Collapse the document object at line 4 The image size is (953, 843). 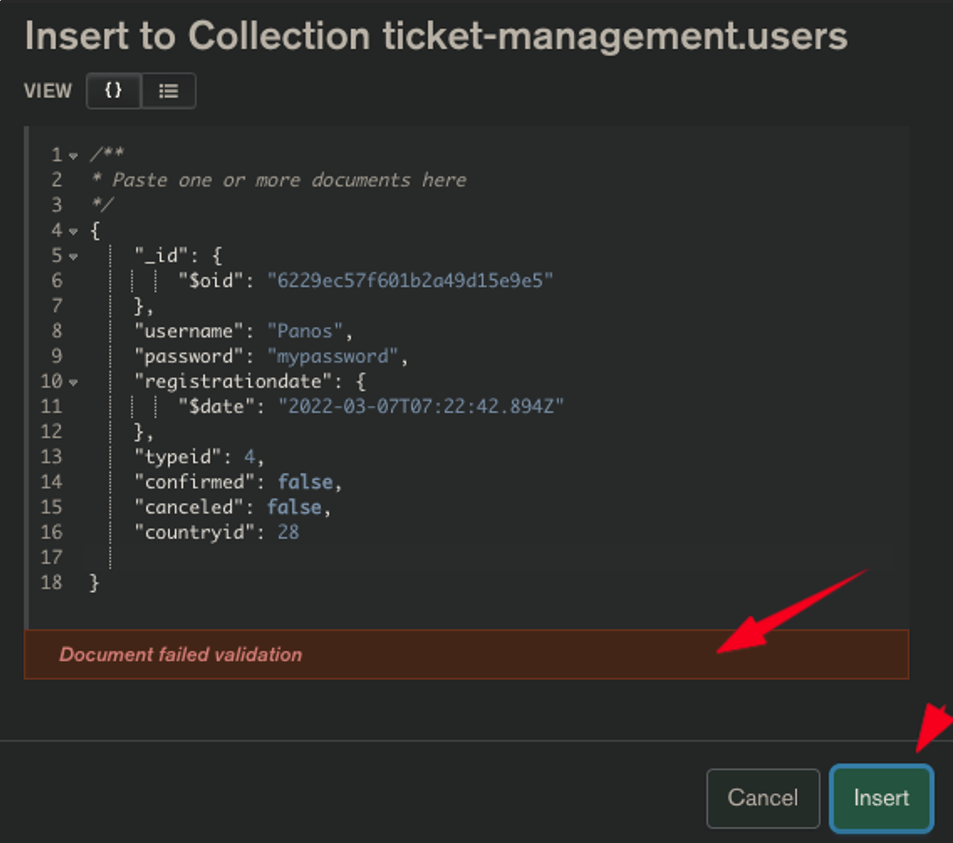click(74, 231)
